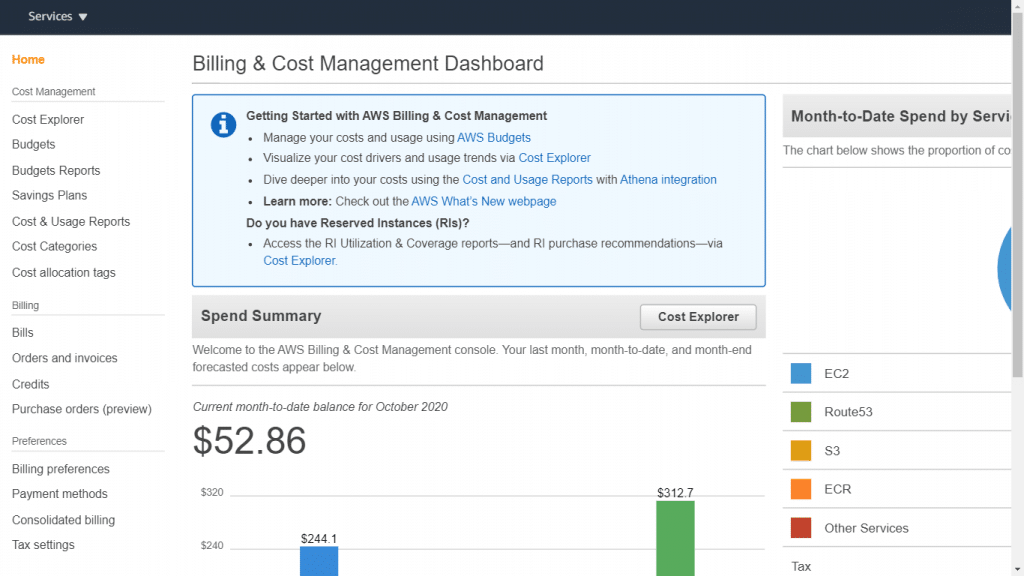This screenshot has height=576, width=1024.
Task: Click the green Route53 legend swatch
Action: (x=801, y=412)
